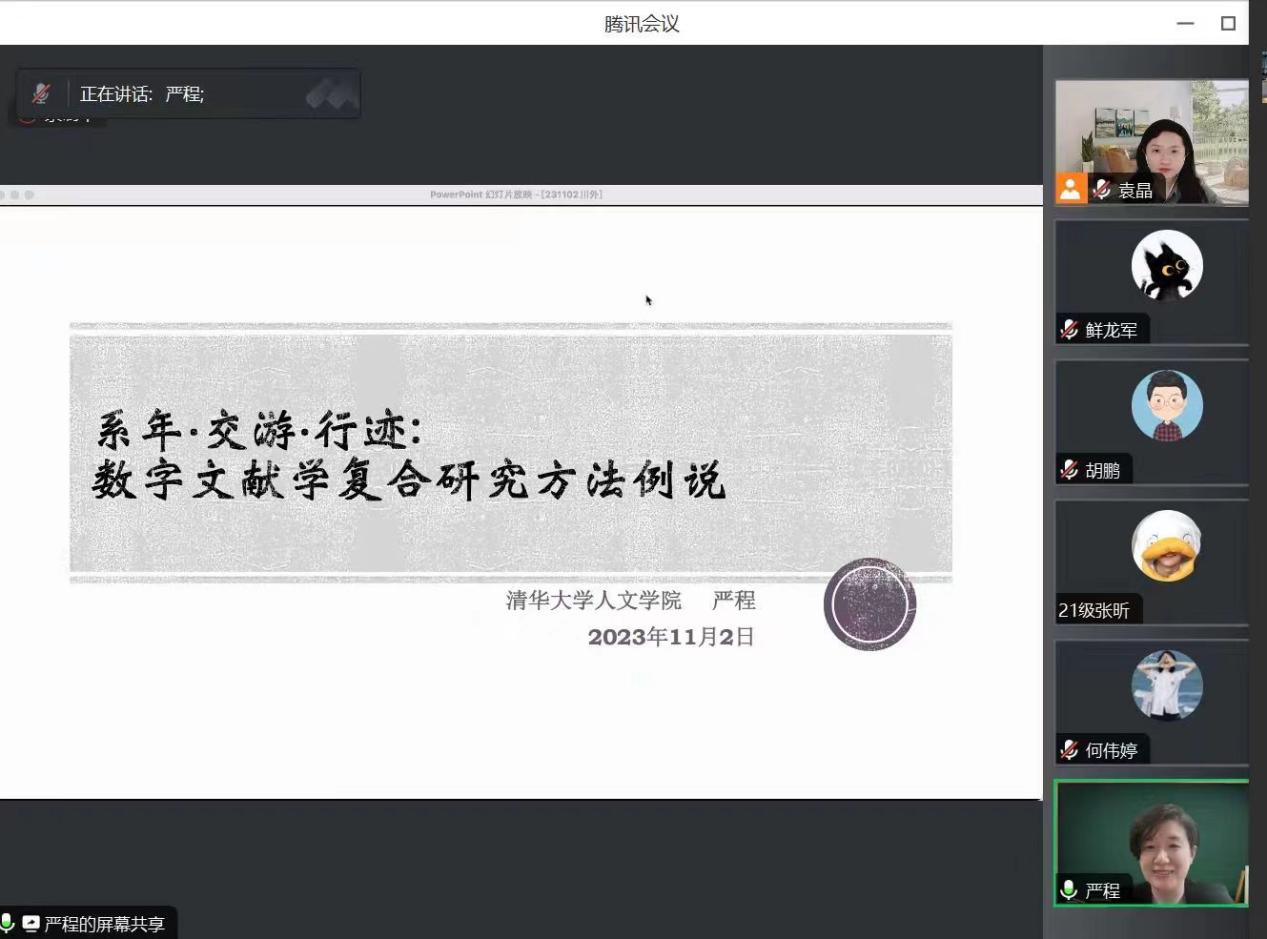1267x939 pixels.
Task: Click the 严程的屏幕共享 label text
Action: [x=104, y=924]
